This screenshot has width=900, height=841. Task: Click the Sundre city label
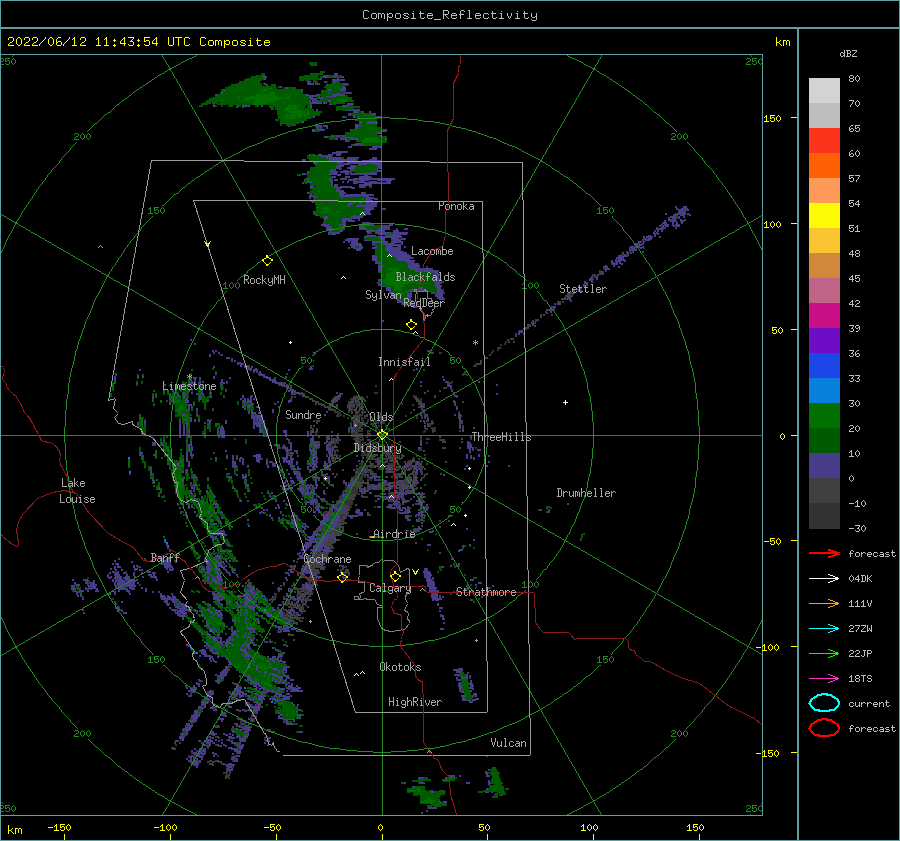(x=303, y=415)
